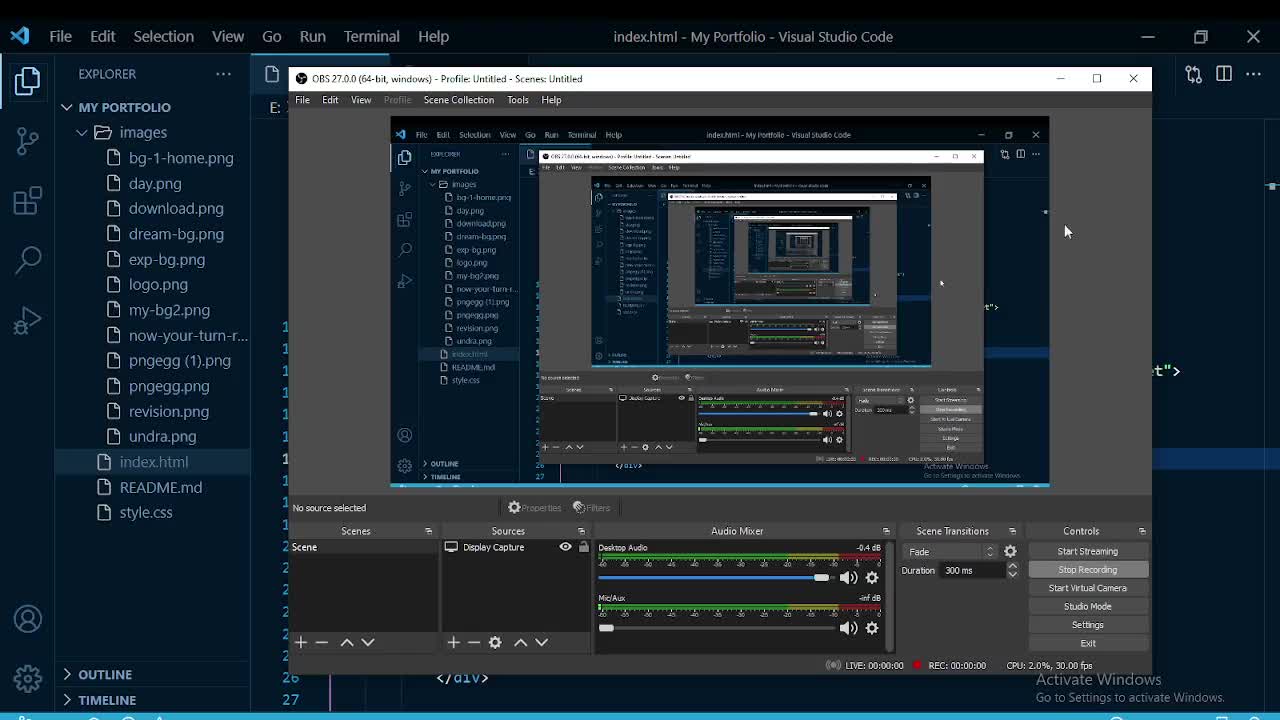Viewport: 1280px width, 720px height.
Task: Open OBS Scene Collection menu
Action: click(x=458, y=100)
